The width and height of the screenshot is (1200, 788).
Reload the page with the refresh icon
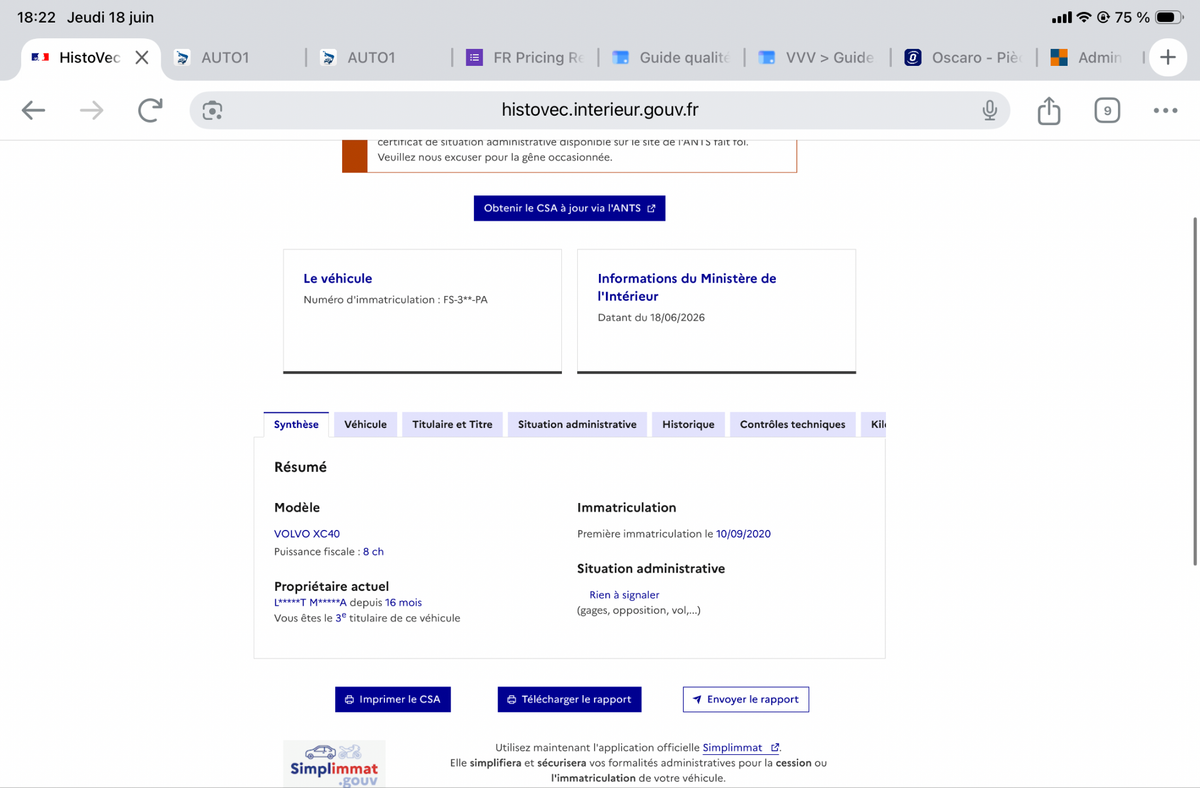coord(150,110)
